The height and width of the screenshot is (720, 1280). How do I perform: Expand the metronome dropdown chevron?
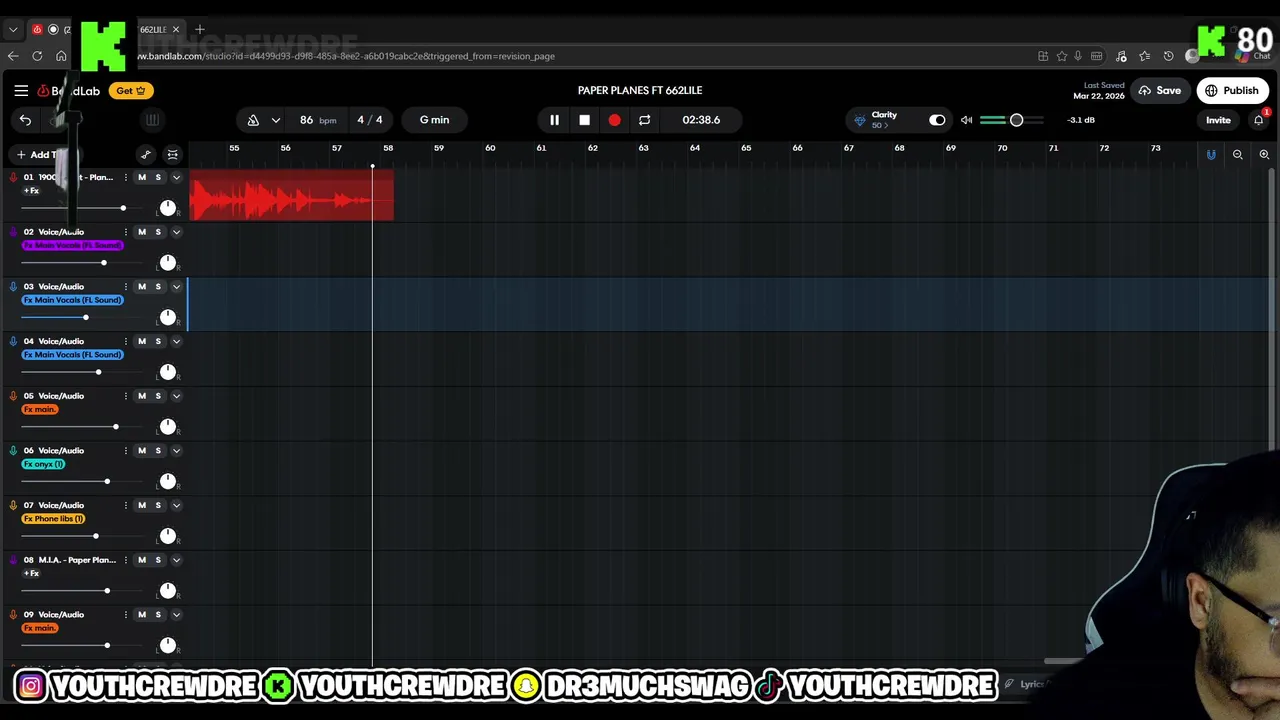tap(275, 120)
